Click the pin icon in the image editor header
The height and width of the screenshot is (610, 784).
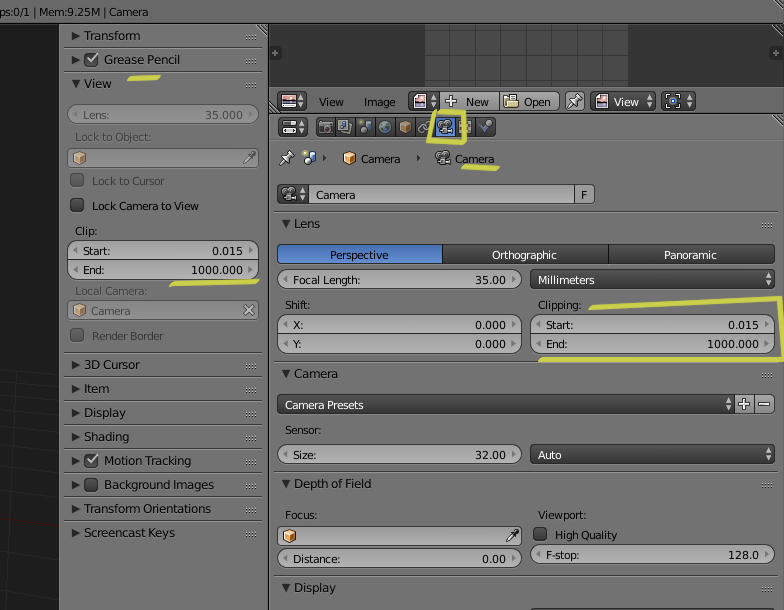(x=575, y=101)
